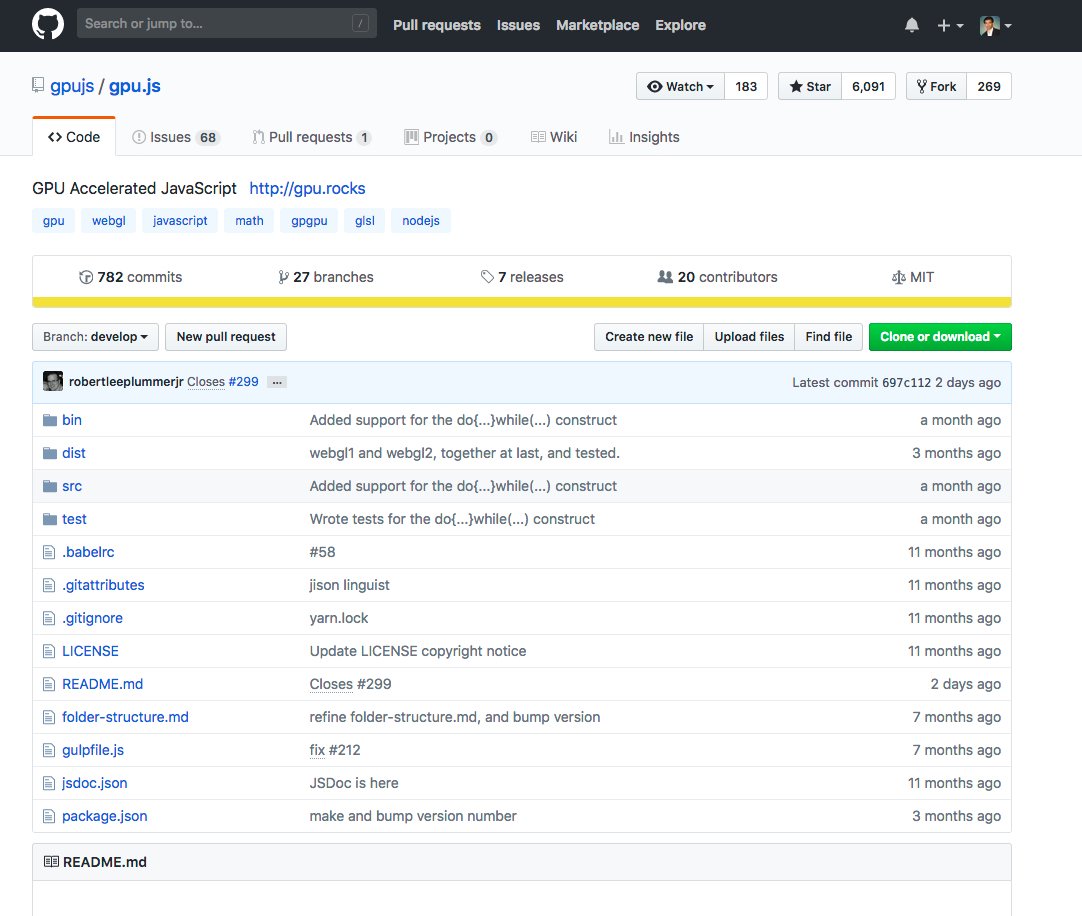This screenshot has width=1082, height=916.
Task: Open the Insights tab
Action: [x=644, y=137]
